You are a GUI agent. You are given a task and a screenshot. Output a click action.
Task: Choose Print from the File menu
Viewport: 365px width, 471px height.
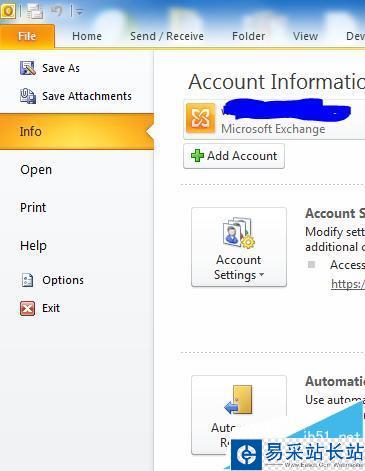[33, 207]
